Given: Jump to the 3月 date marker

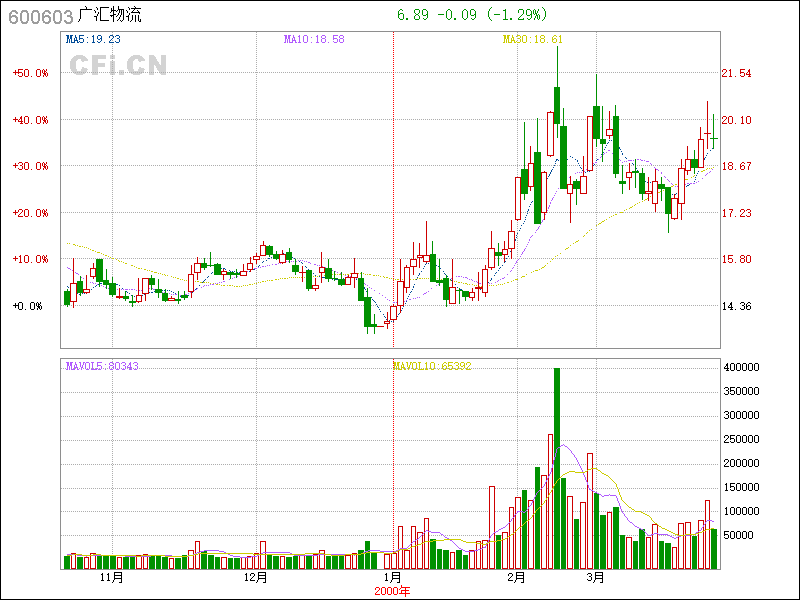Looking at the screenshot, I should 596,578.
